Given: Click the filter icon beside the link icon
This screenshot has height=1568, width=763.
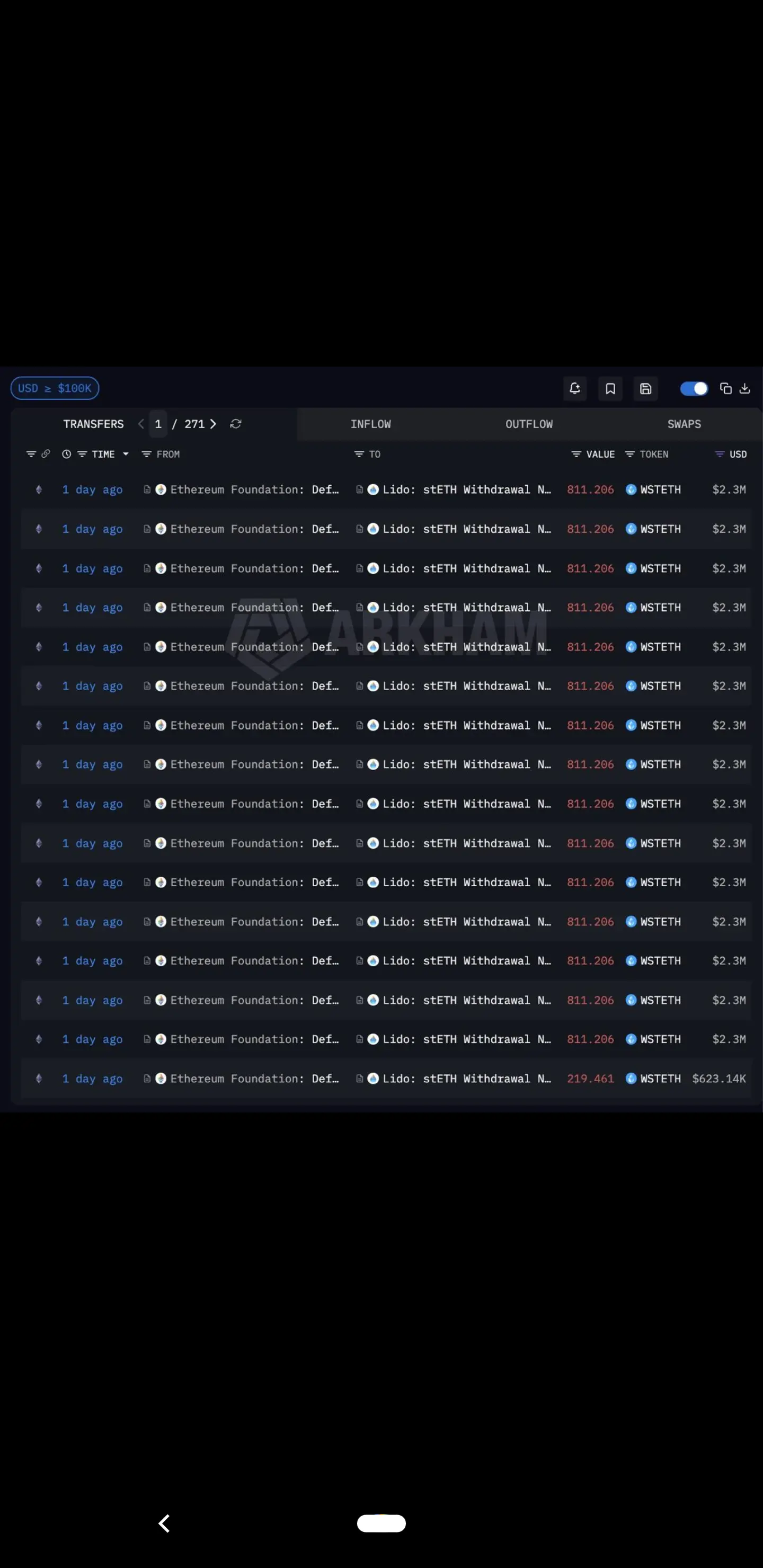Looking at the screenshot, I should (31, 454).
